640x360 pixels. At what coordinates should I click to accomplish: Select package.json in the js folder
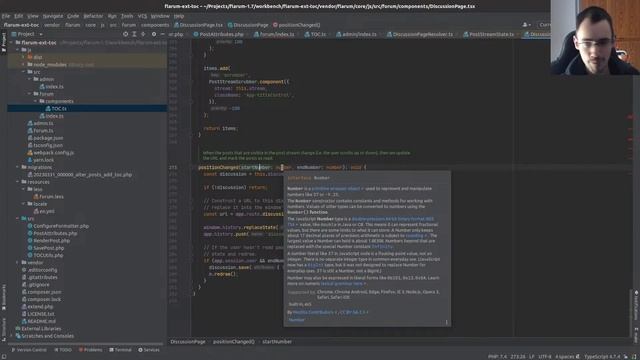pyautogui.click(x=45, y=138)
